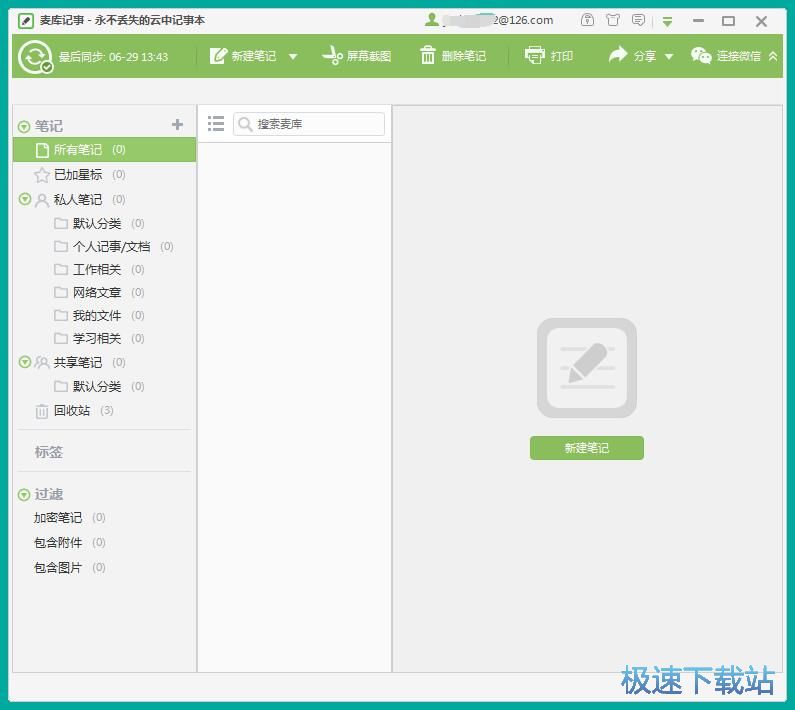Click the large note pencil placeholder icon
Viewport: 795px width, 710px height.
pos(587,368)
